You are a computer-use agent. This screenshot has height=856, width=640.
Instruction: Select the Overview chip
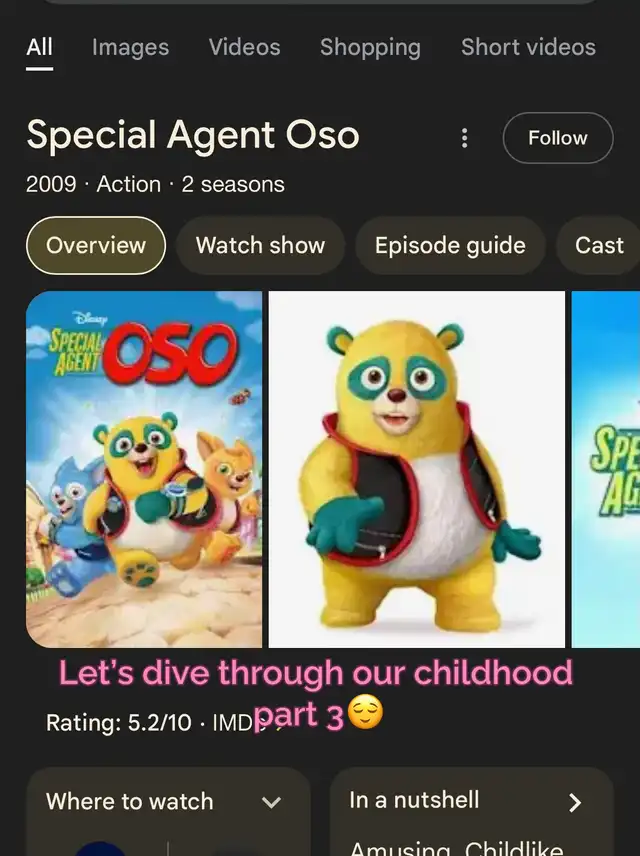[96, 246]
